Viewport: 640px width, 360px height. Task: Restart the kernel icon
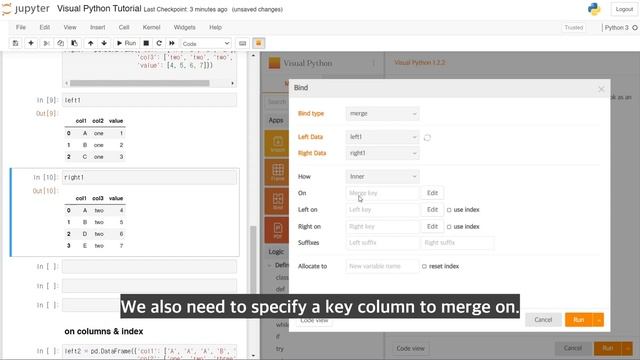159,43
